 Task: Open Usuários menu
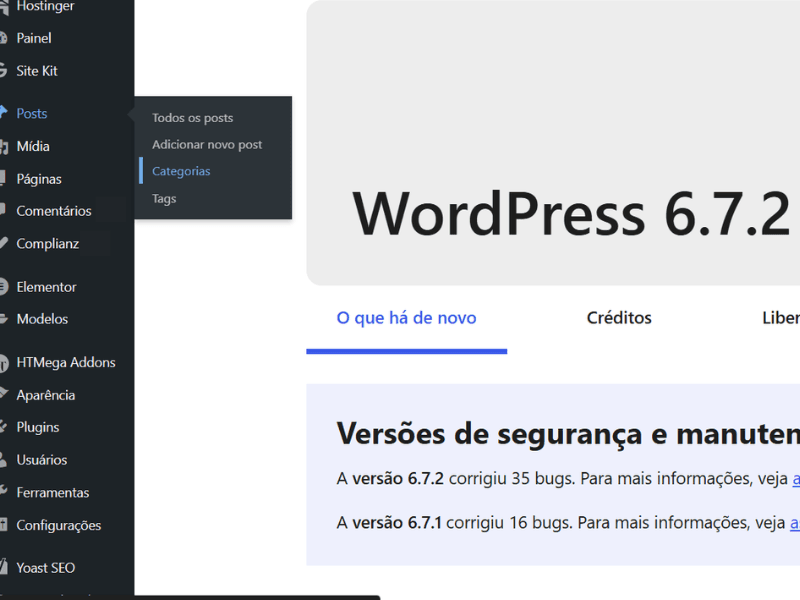[x=42, y=460]
